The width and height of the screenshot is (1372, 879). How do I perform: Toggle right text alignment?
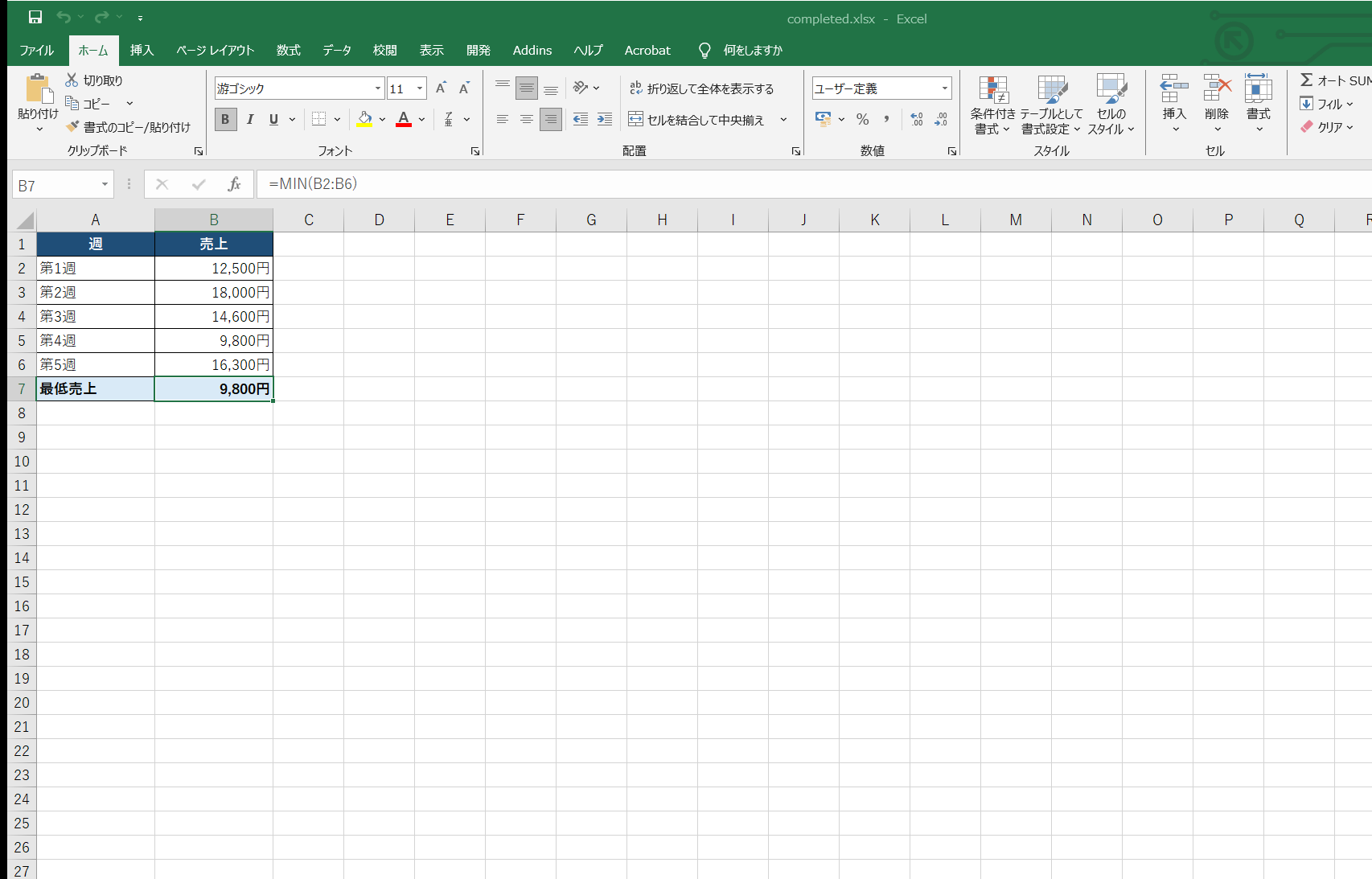tap(551, 119)
